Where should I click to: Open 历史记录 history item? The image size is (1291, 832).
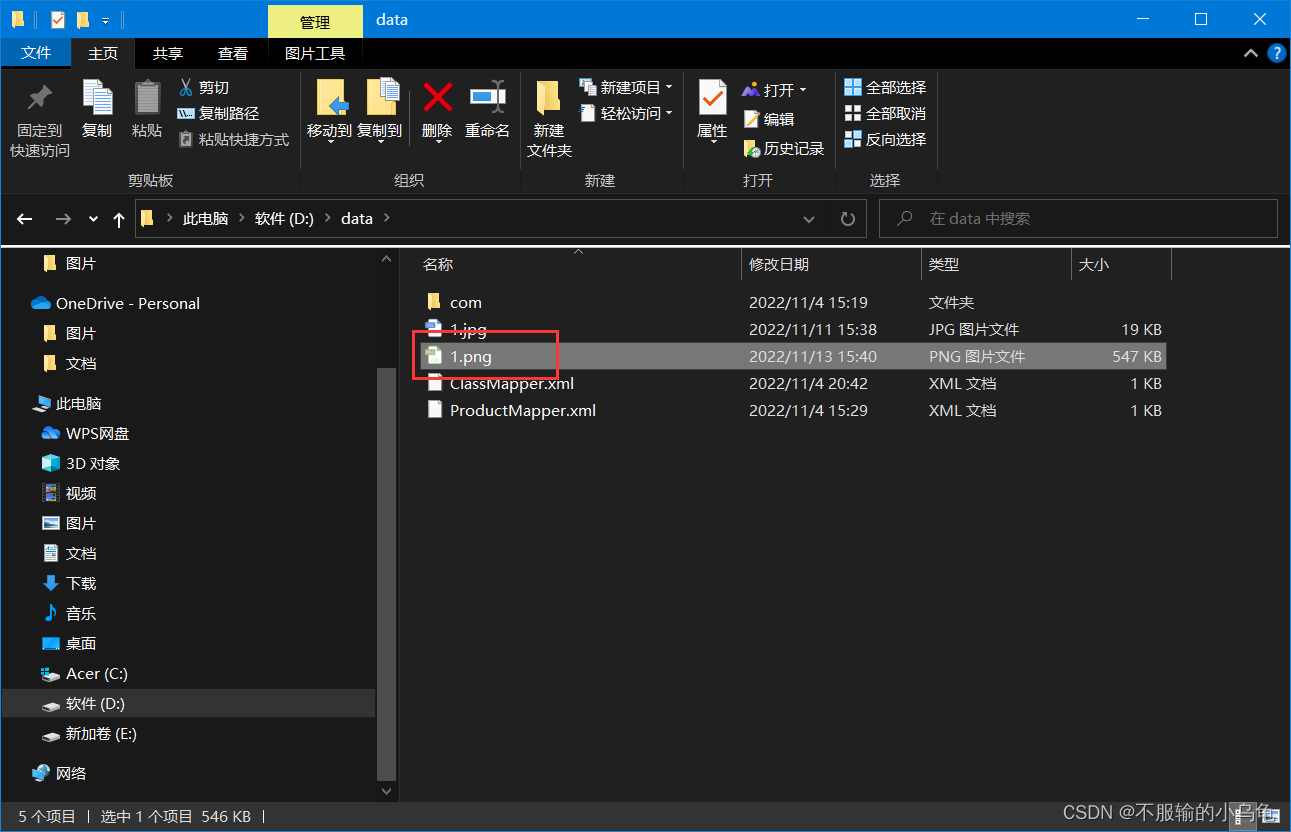pos(784,148)
